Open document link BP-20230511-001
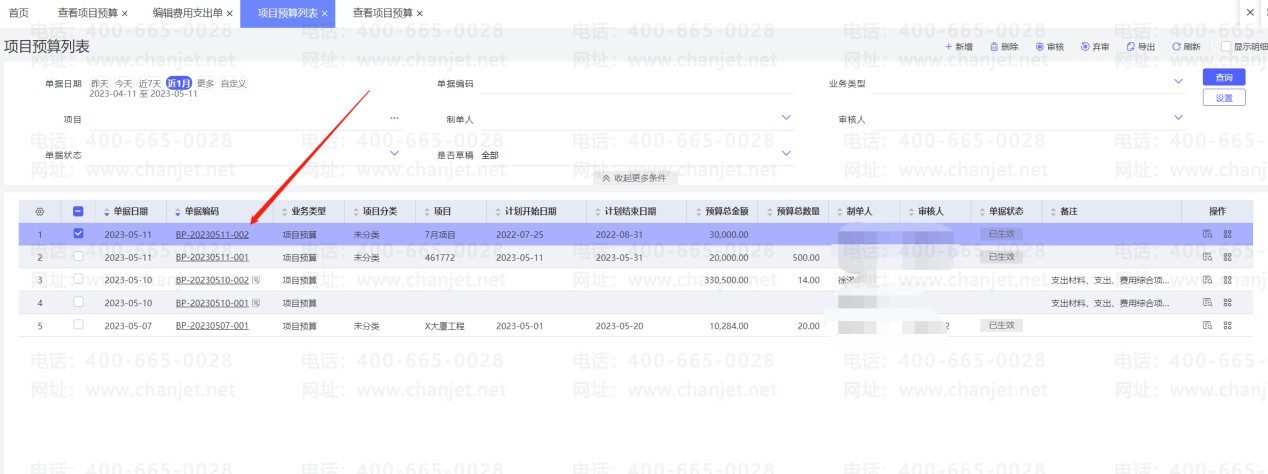Screen dimensions: 1268x474 (212, 257)
